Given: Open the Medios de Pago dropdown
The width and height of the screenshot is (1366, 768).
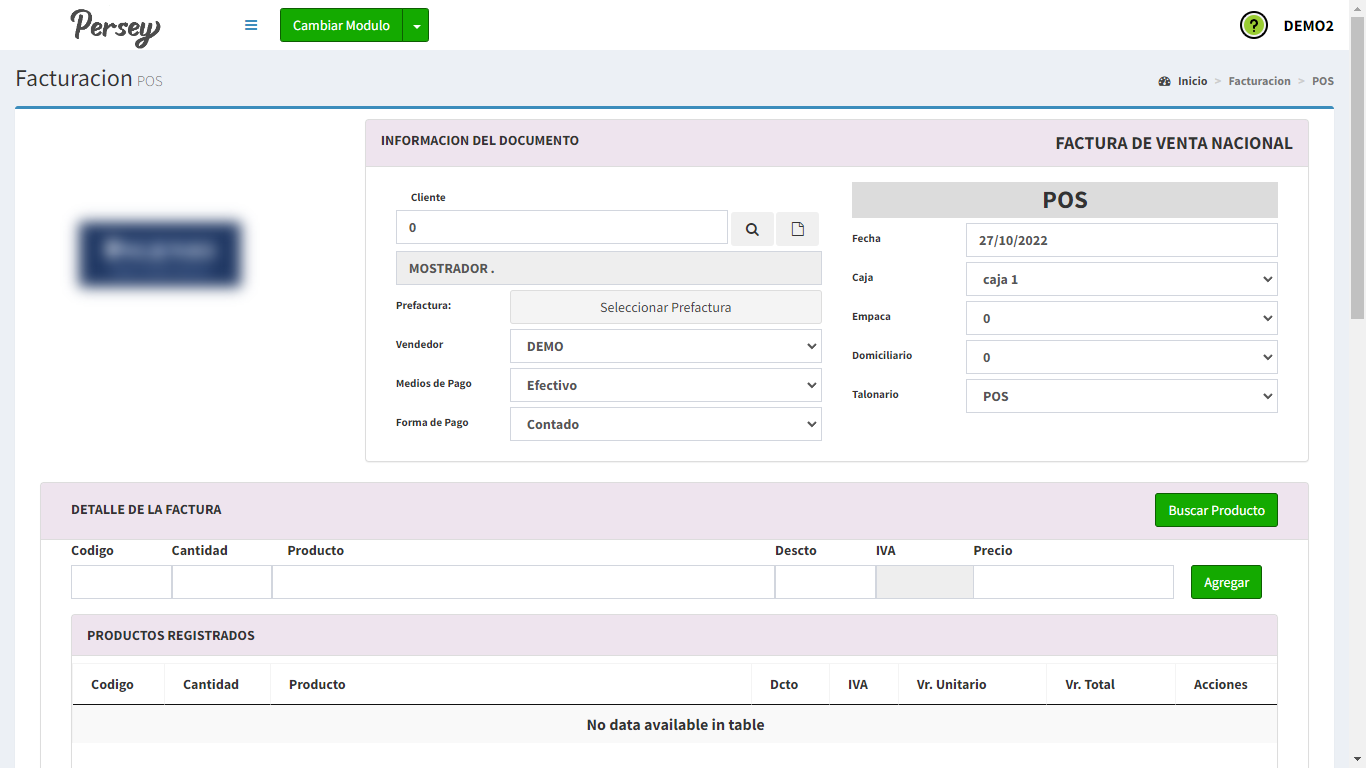Looking at the screenshot, I should (665, 385).
